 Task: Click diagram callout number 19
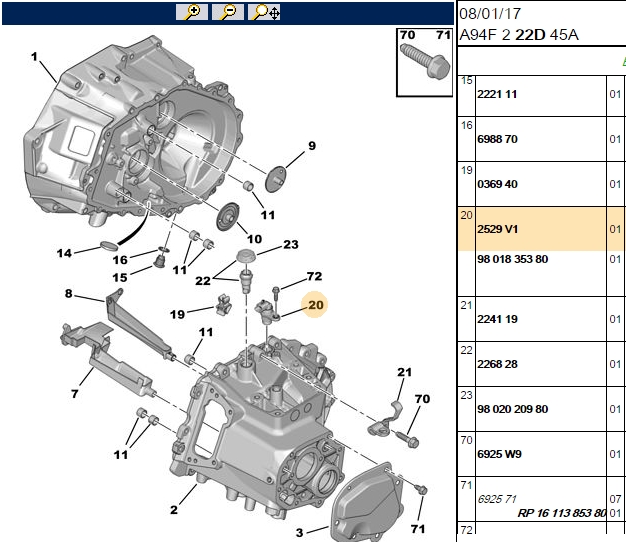[178, 314]
